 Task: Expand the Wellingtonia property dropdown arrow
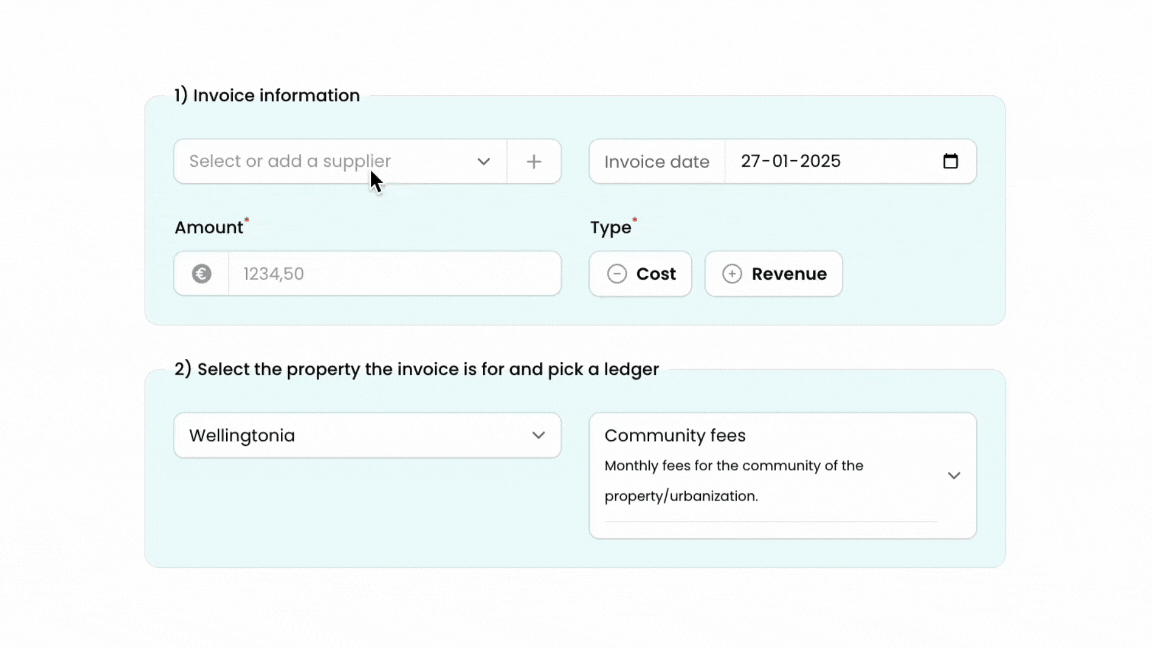pyautogui.click(x=538, y=436)
